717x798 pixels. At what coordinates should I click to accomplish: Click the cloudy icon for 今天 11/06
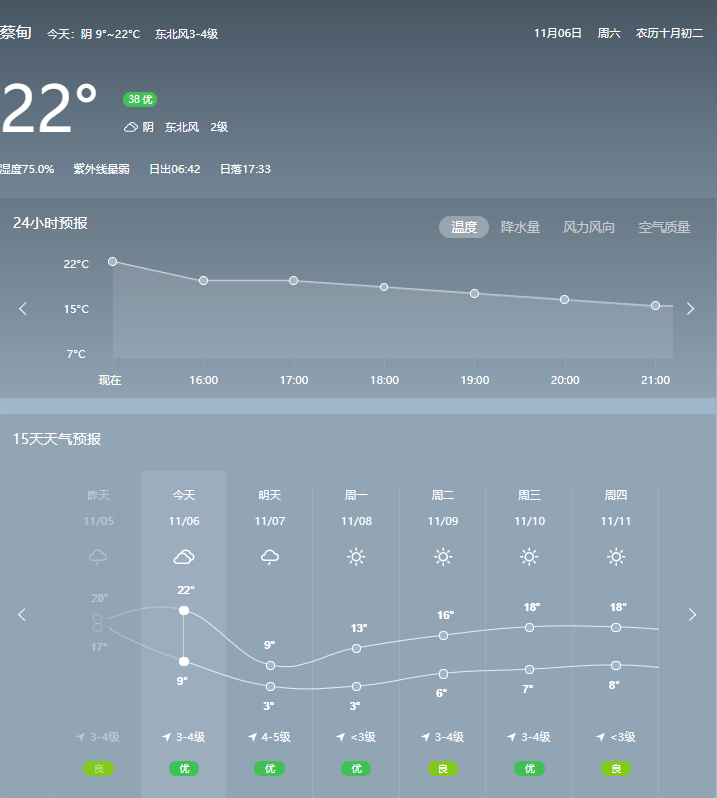tap(184, 557)
